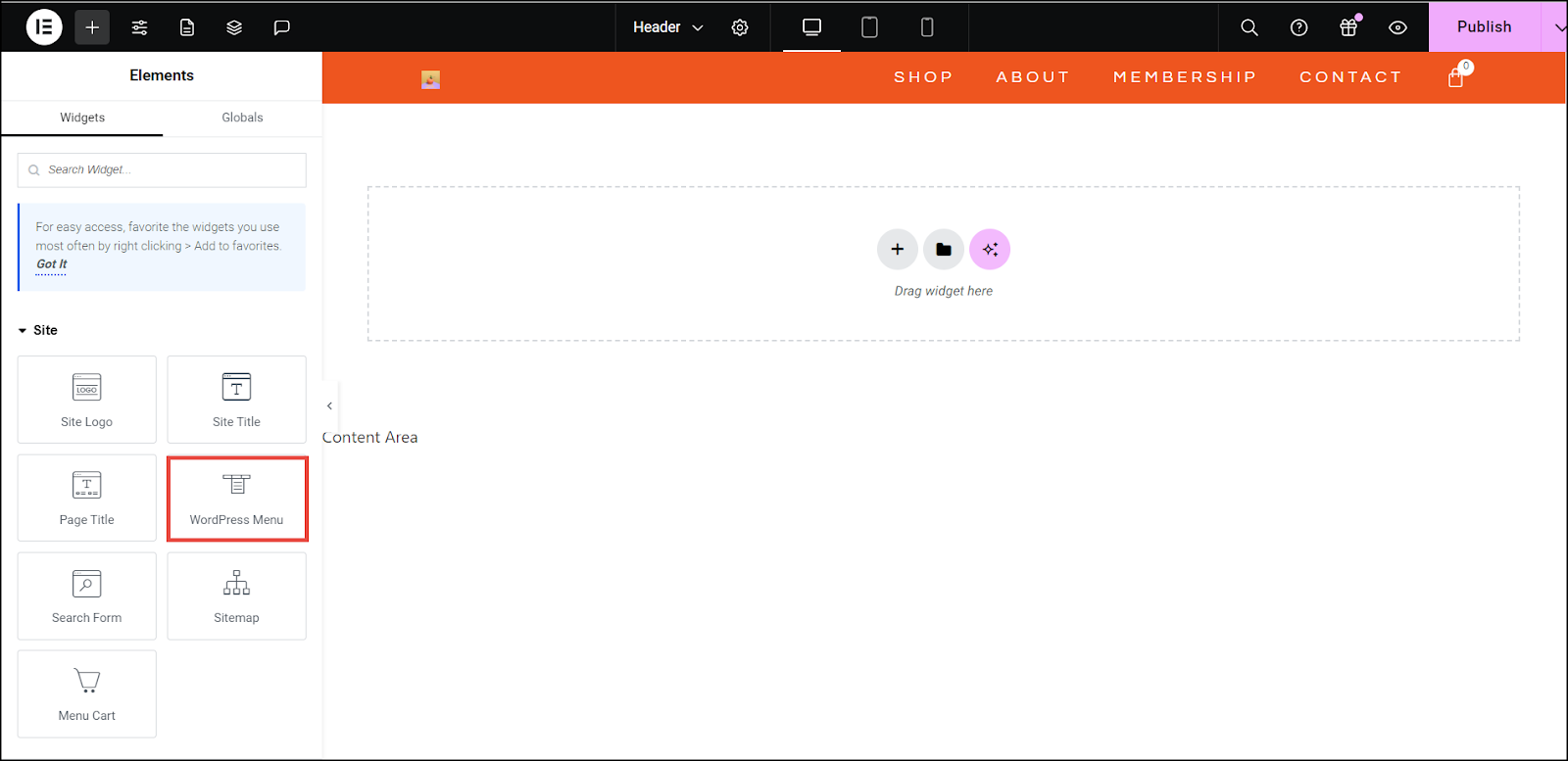
Task: Open the MEMBERSHIP menu item
Action: [x=1185, y=77]
